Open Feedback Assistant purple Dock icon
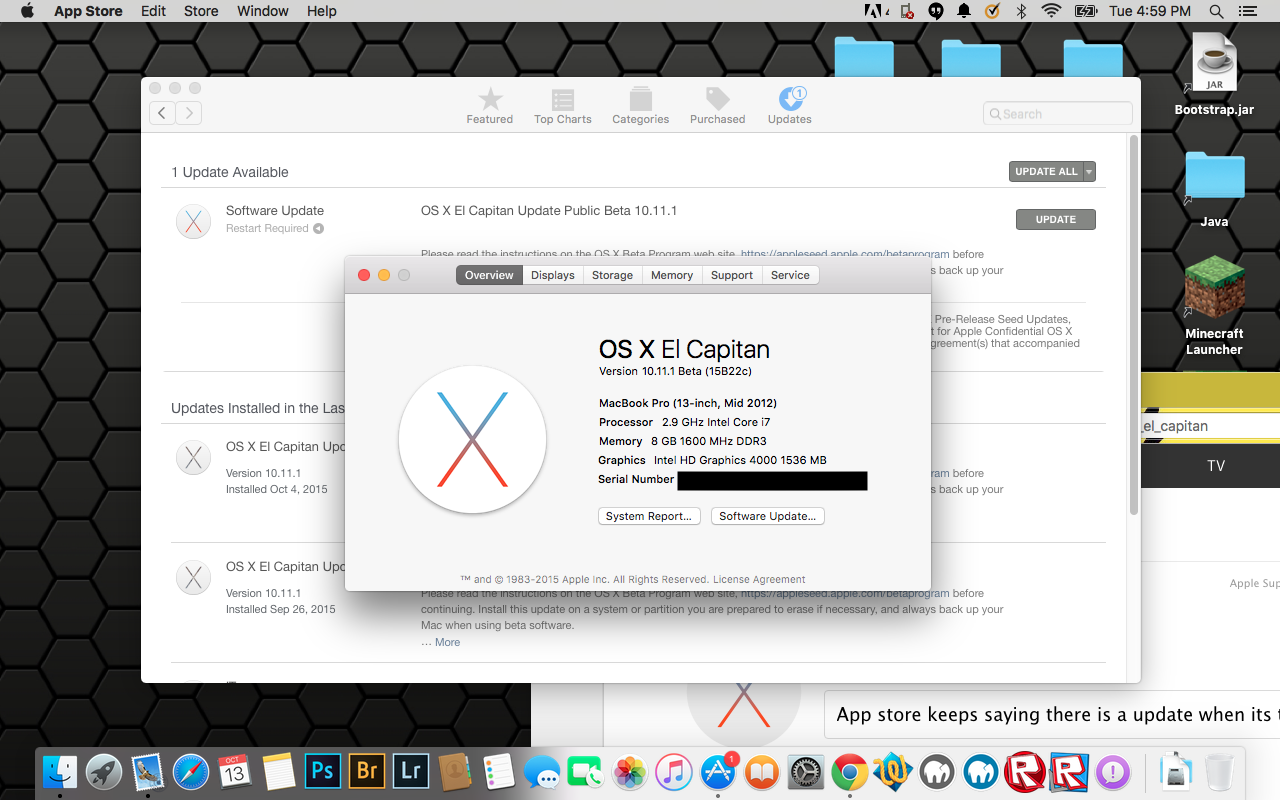Image resolution: width=1280 pixels, height=800 pixels. [x=1113, y=771]
